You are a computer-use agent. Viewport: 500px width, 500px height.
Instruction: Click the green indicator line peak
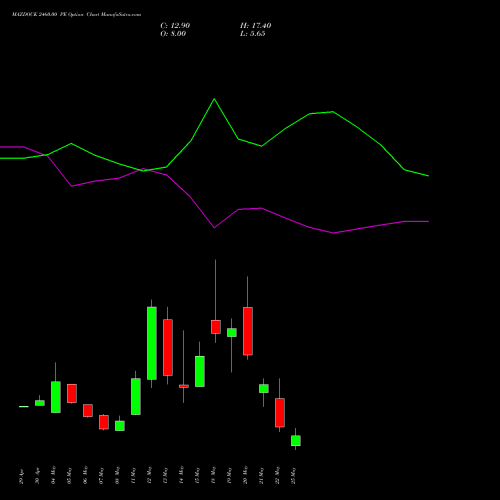[x=214, y=99]
